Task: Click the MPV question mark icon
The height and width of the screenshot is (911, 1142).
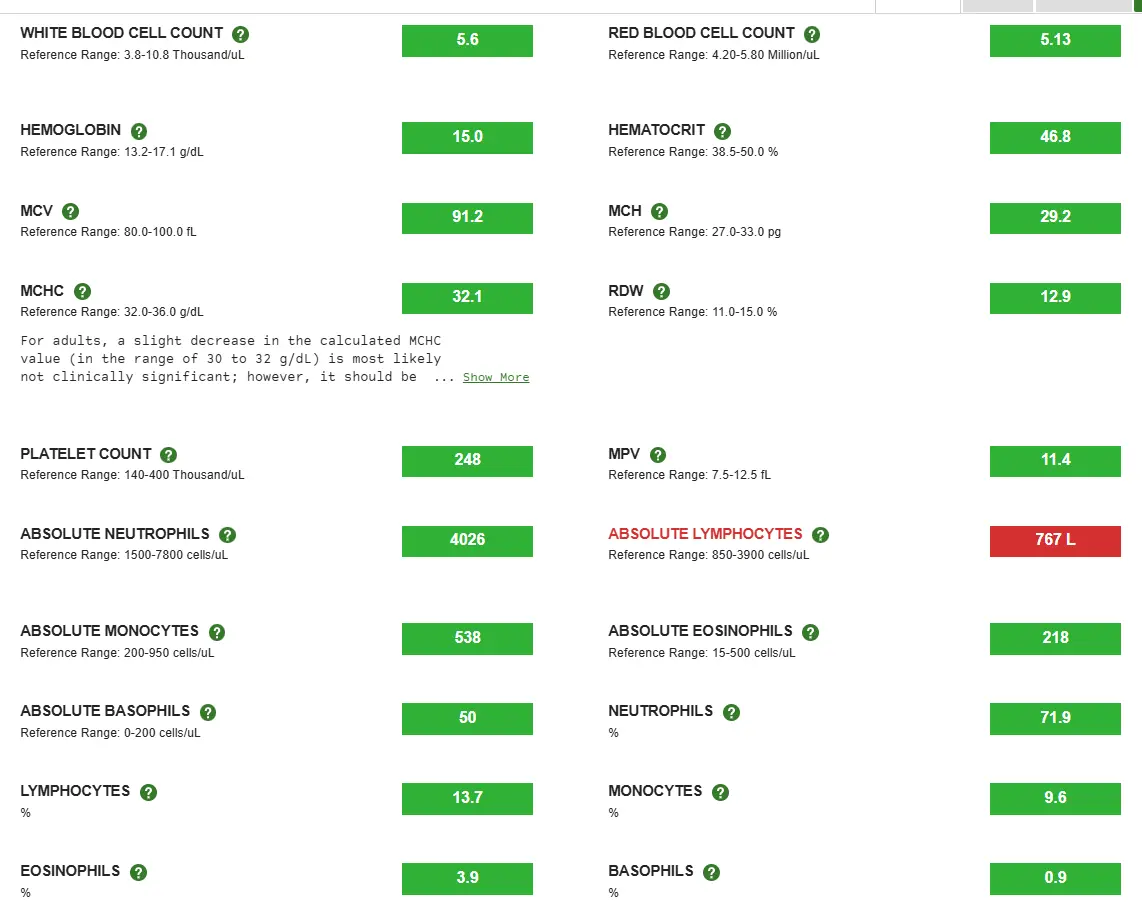Action: click(658, 454)
